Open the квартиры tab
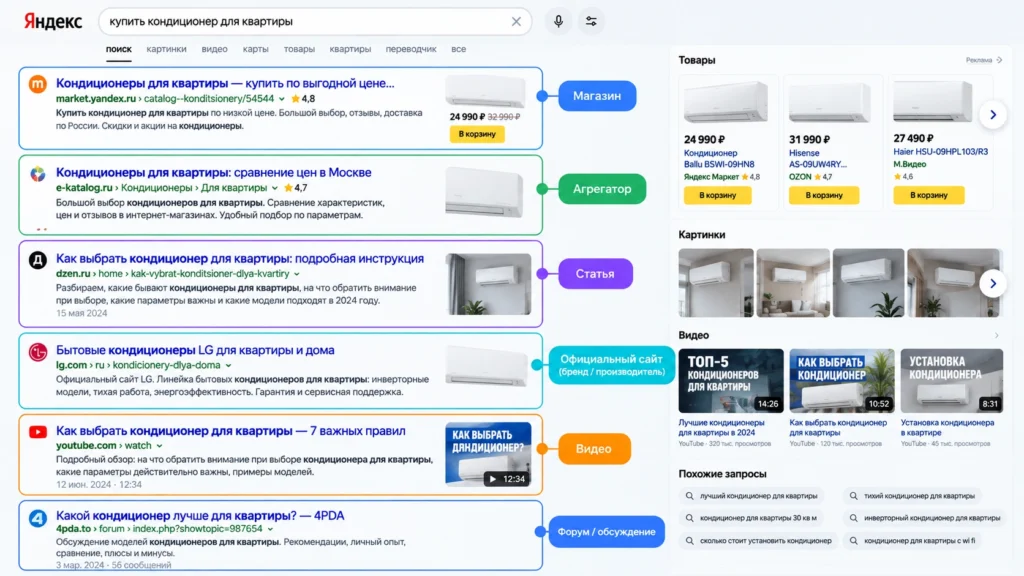The image size is (1024, 576). [350, 49]
